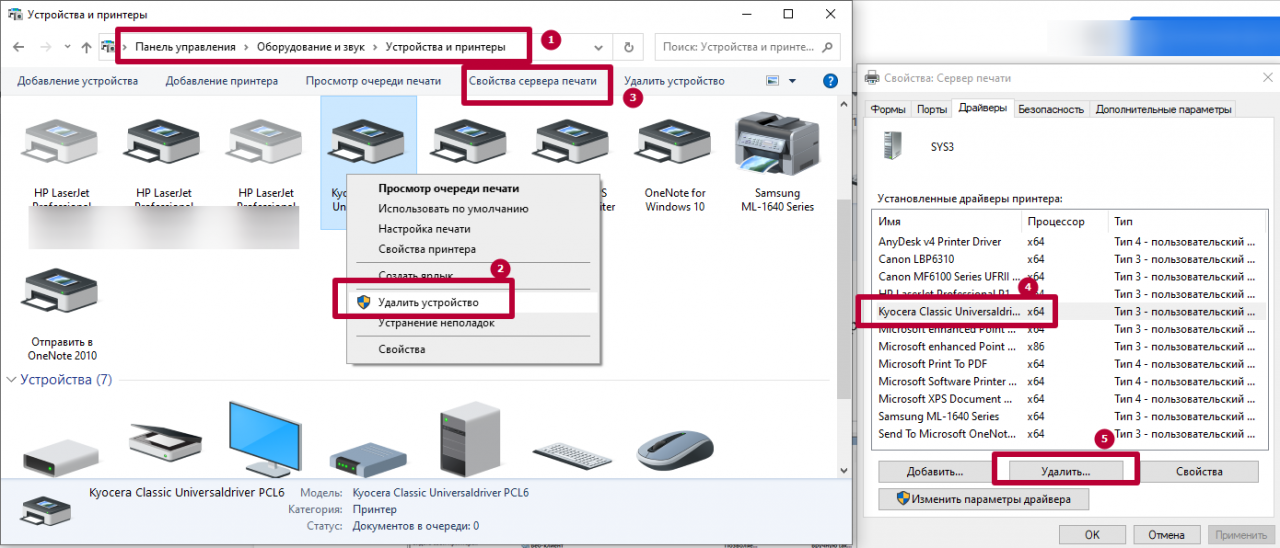Select the flatbed scanner device icon
This screenshot has width=1280, height=548.
(164, 443)
